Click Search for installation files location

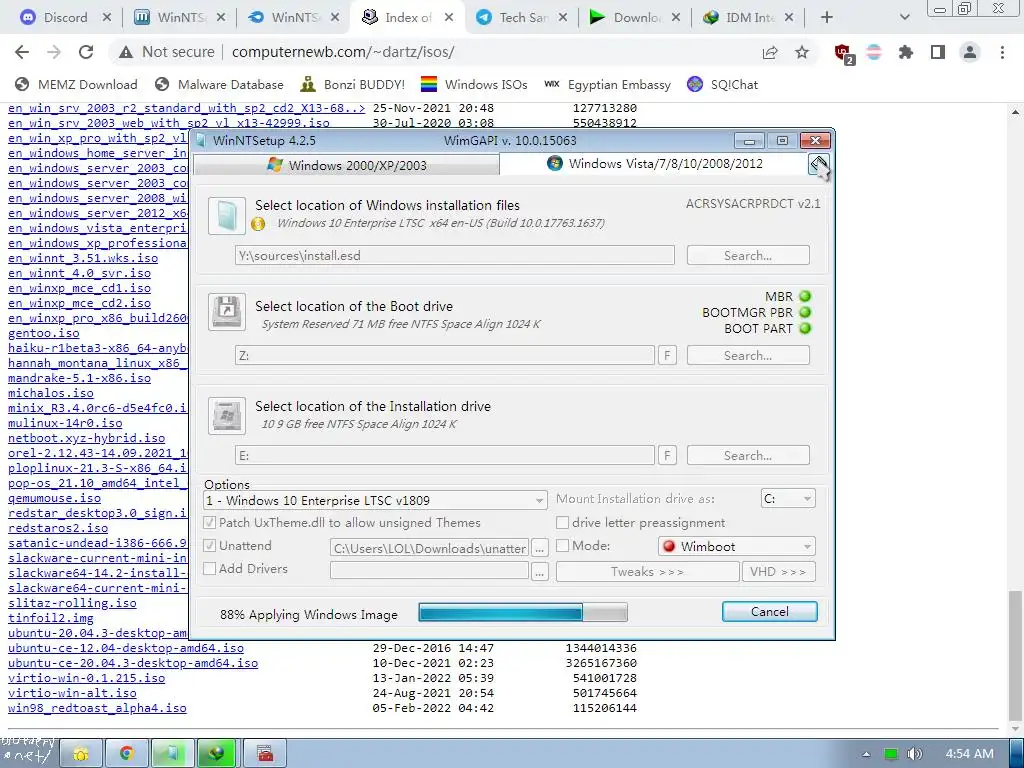pos(748,255)
